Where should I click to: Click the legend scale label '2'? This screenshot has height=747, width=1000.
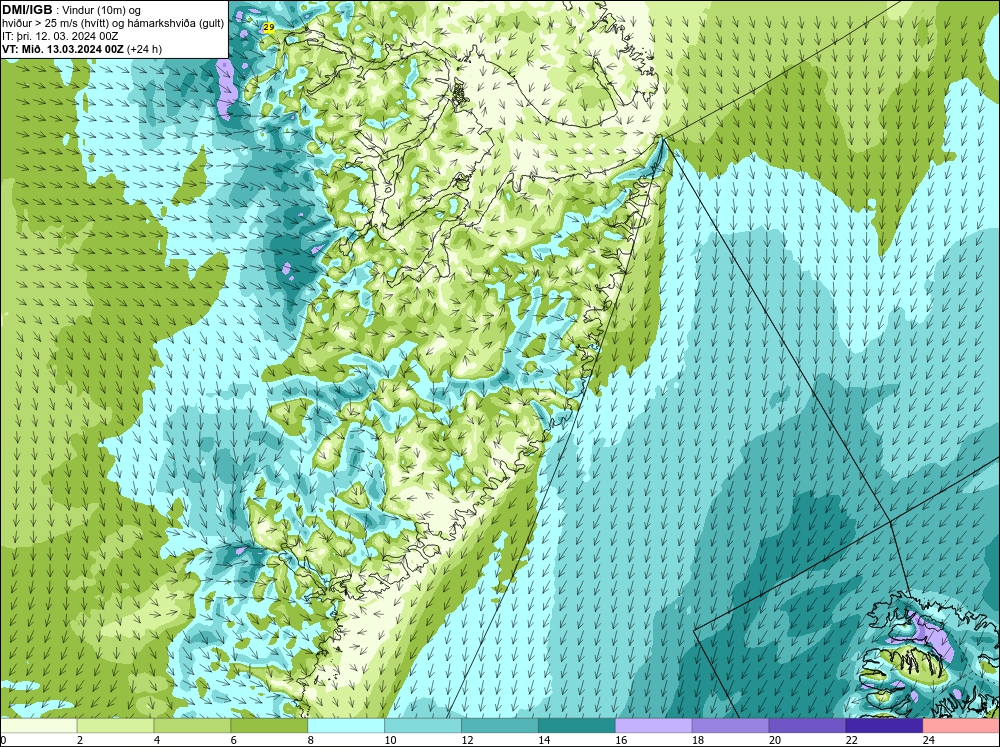(x=80, y=740)
